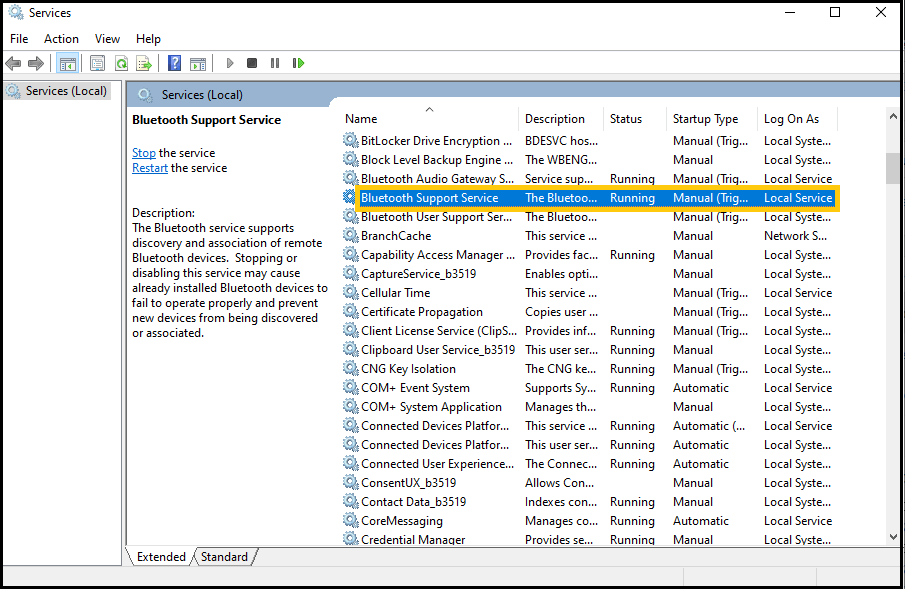Screen dimensions: 905x589
Task: Select Services (Local) in the console tree
Action: click(65, 91)
